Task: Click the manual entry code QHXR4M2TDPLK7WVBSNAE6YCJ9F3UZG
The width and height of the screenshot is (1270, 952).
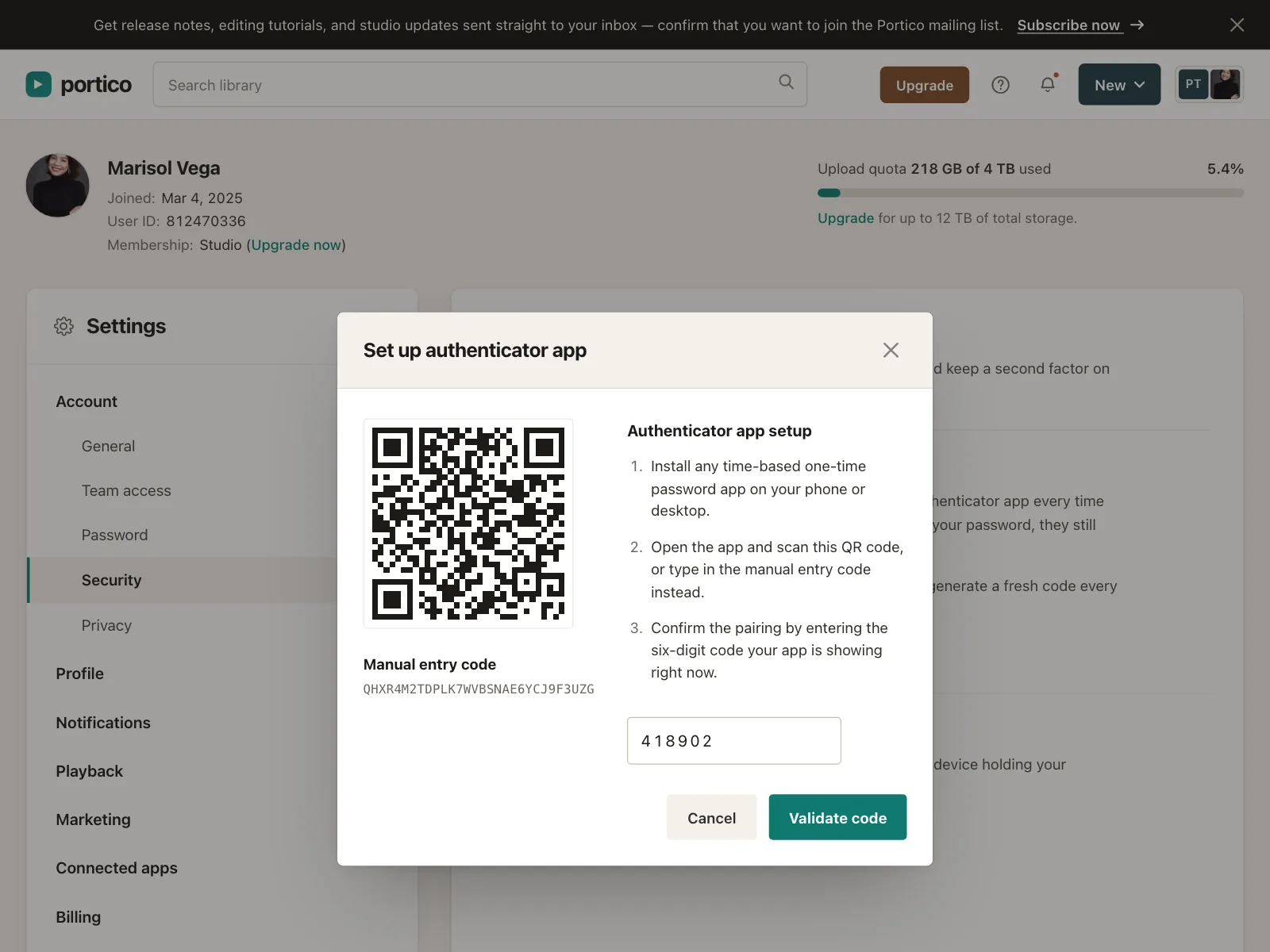Action: (x=479, y=689)
